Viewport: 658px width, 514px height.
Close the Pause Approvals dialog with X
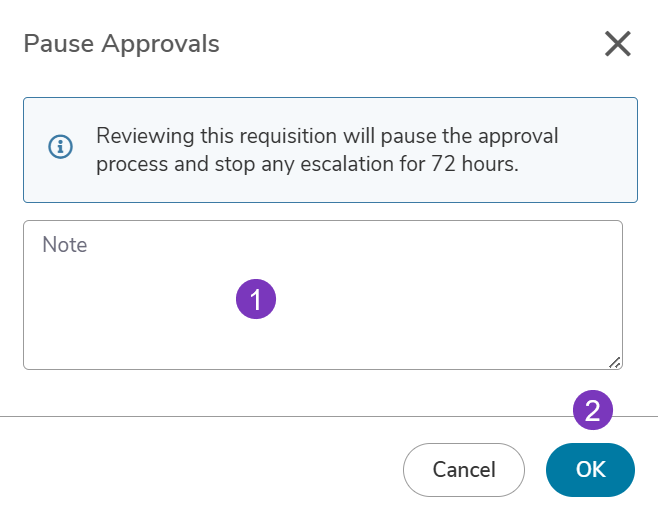[x=617, y=44]
